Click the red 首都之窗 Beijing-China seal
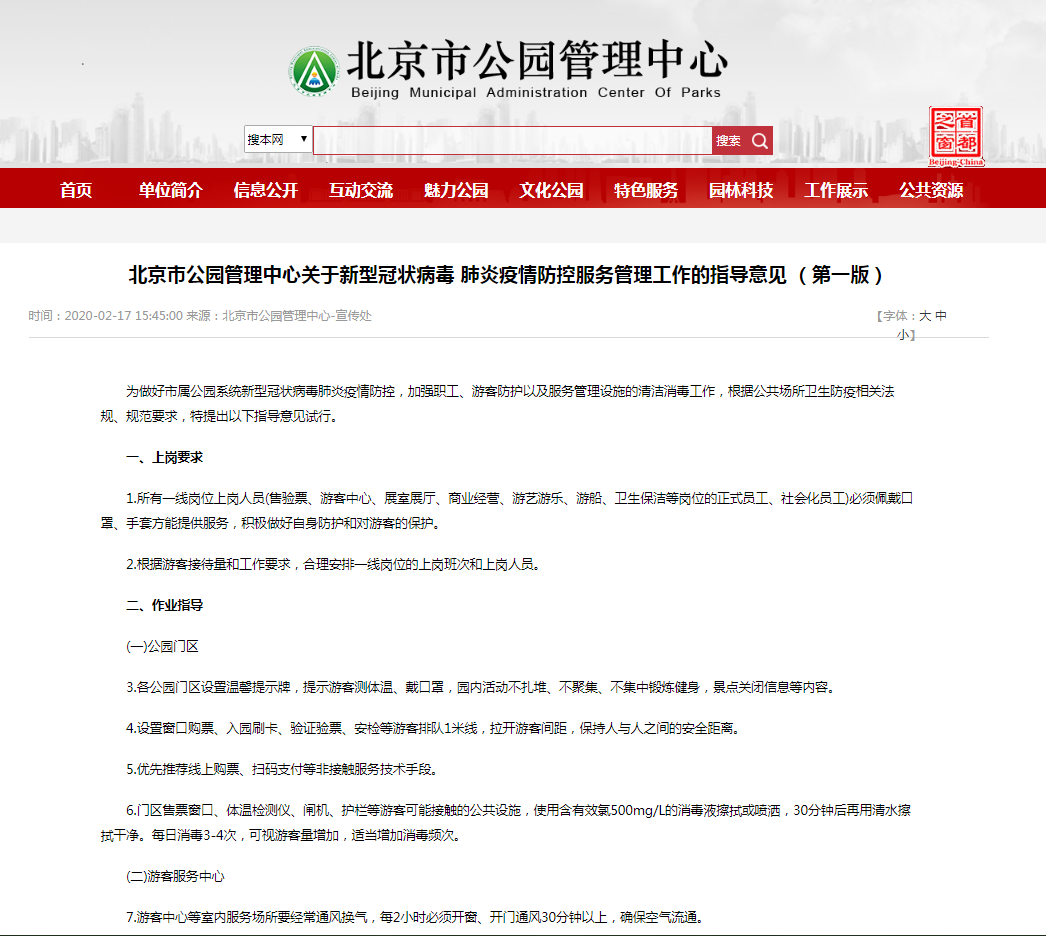Image resolution: width=1046 pixels, height=936 pixels. (x=956, y=136)
